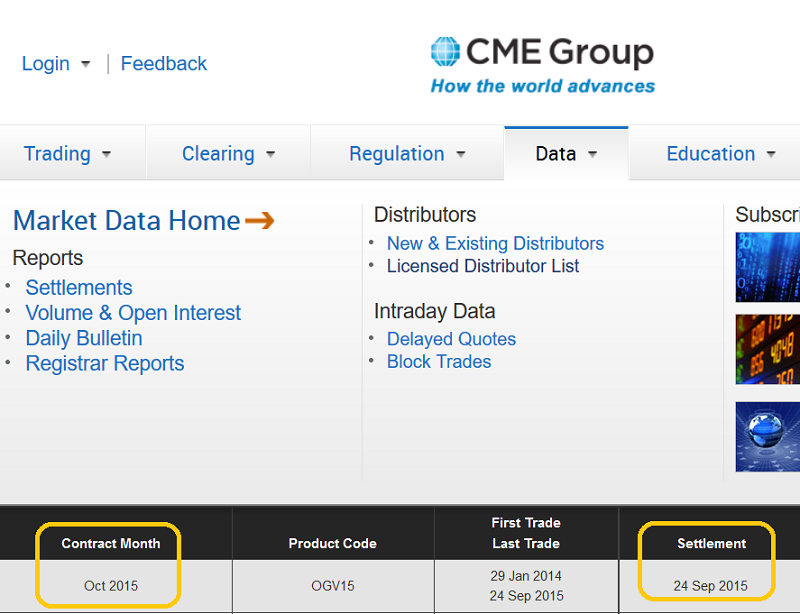Image resolution: width=800 pixels, height=614 pixels.
Task: Open the Settlements report link
Action: pos(79,287)
